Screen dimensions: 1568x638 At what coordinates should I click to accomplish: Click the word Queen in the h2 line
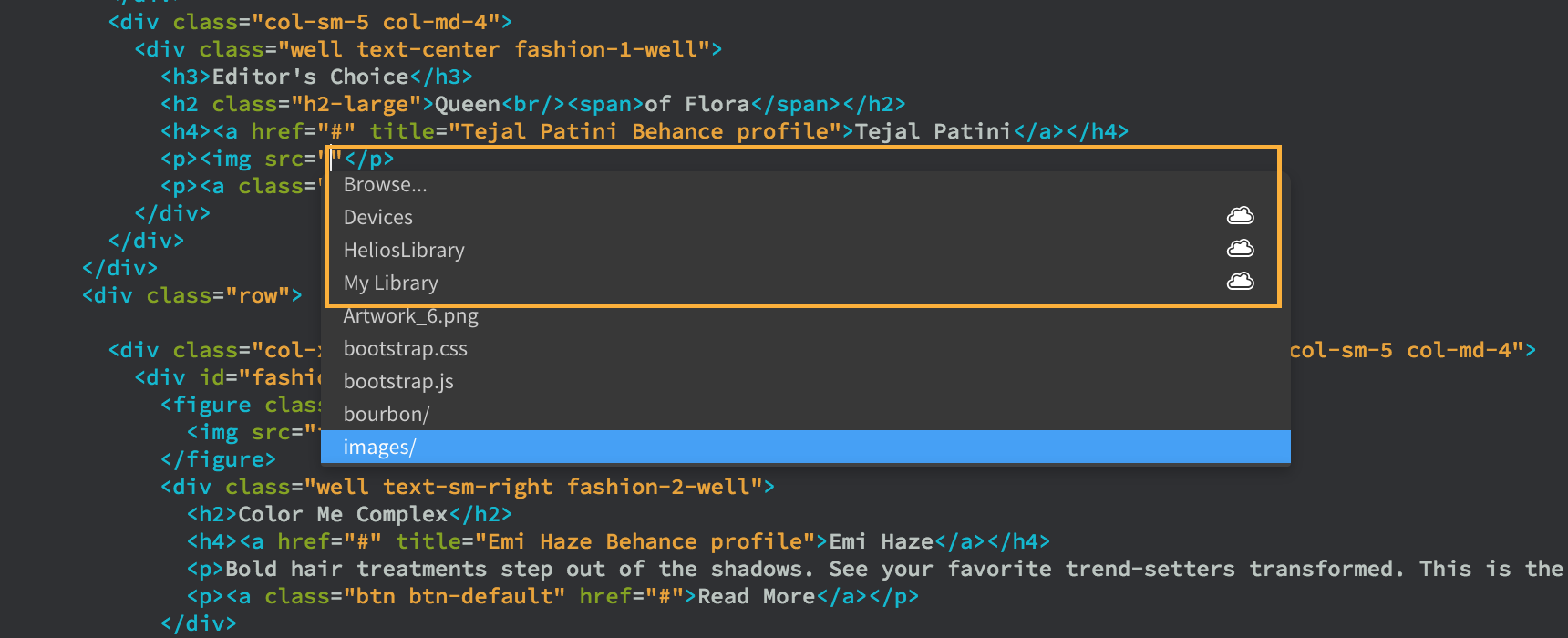[x=467, y=104]
